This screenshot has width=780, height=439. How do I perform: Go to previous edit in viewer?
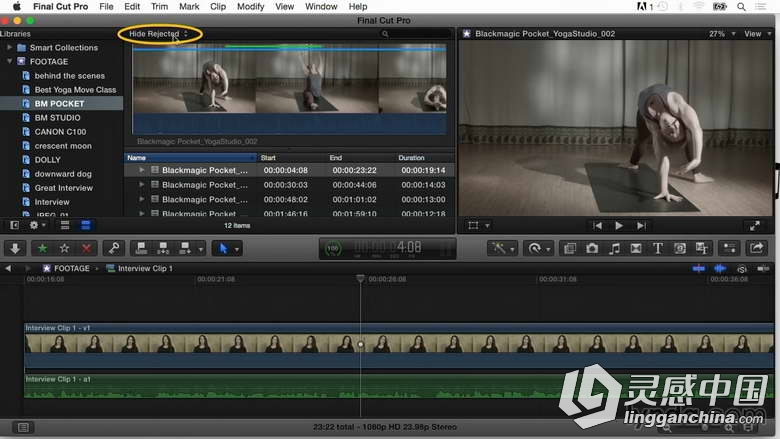click(597, 226)
